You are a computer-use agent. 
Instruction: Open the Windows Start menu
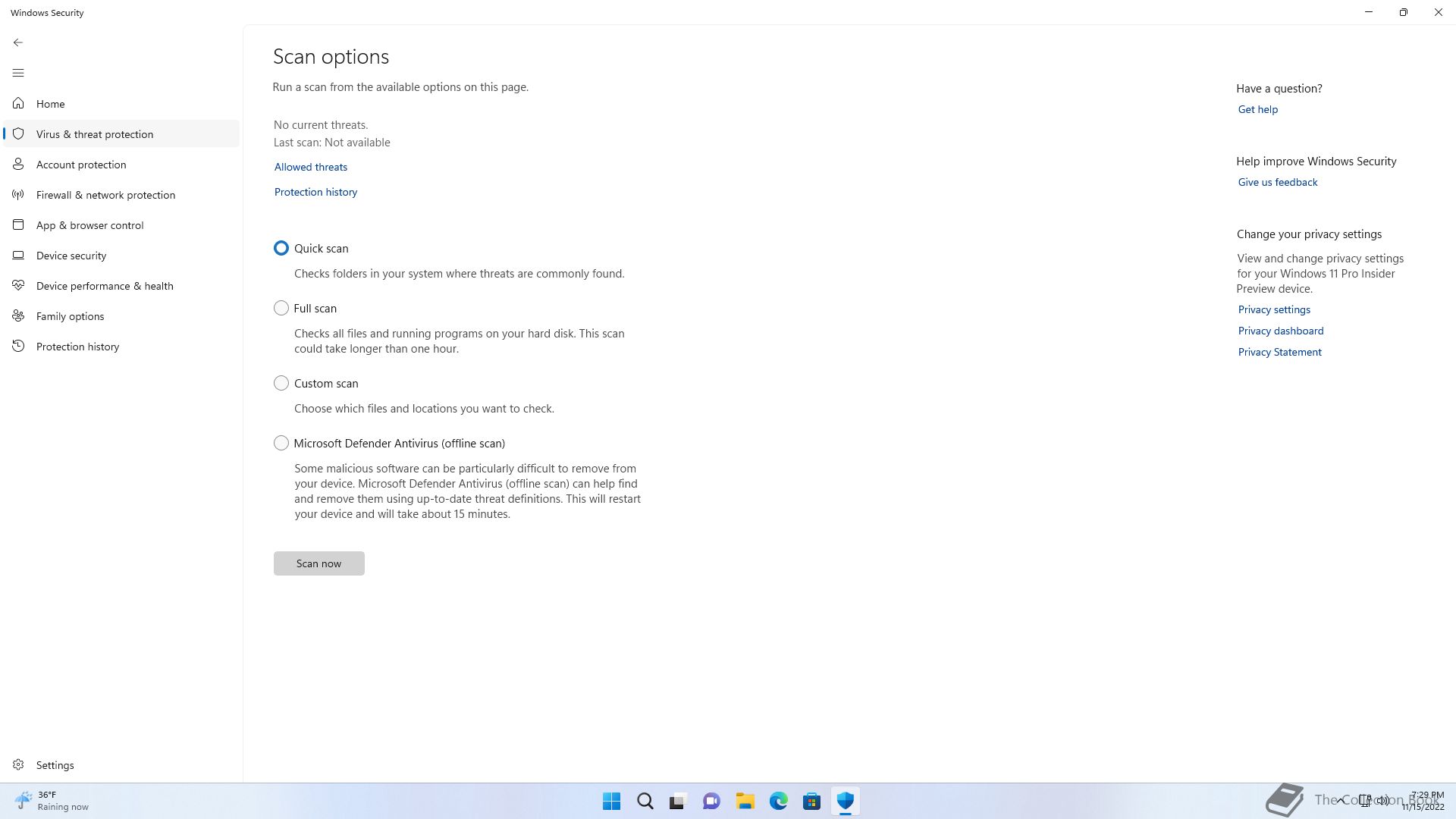pyautogui.click(x=611, y=801)
